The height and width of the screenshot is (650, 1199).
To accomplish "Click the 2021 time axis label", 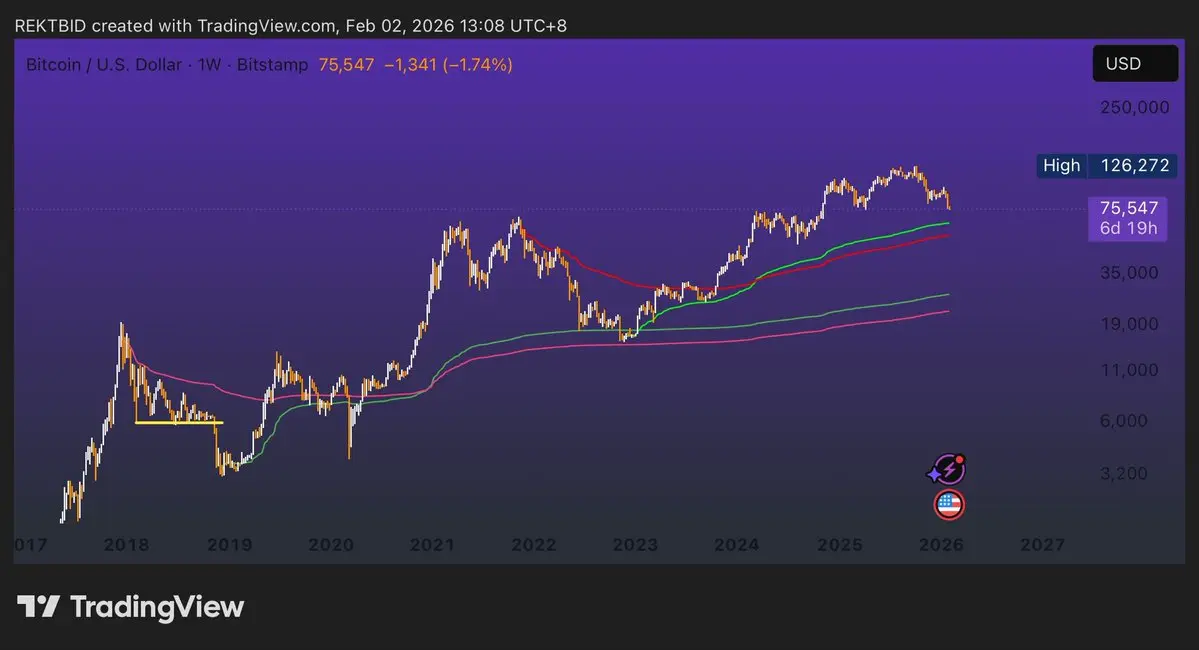I will coord(432,544).
